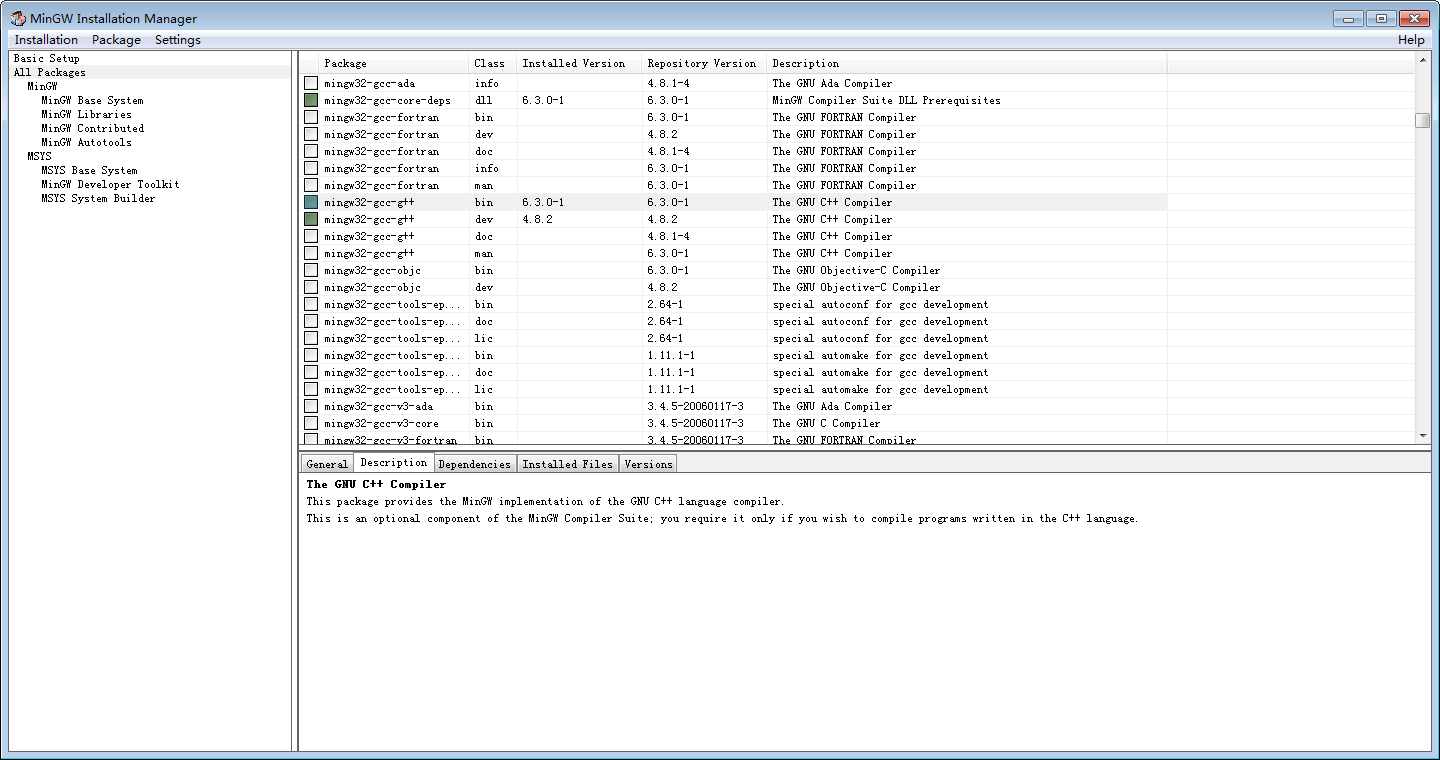Select MinGW Base System category

[x=92, y=100]
